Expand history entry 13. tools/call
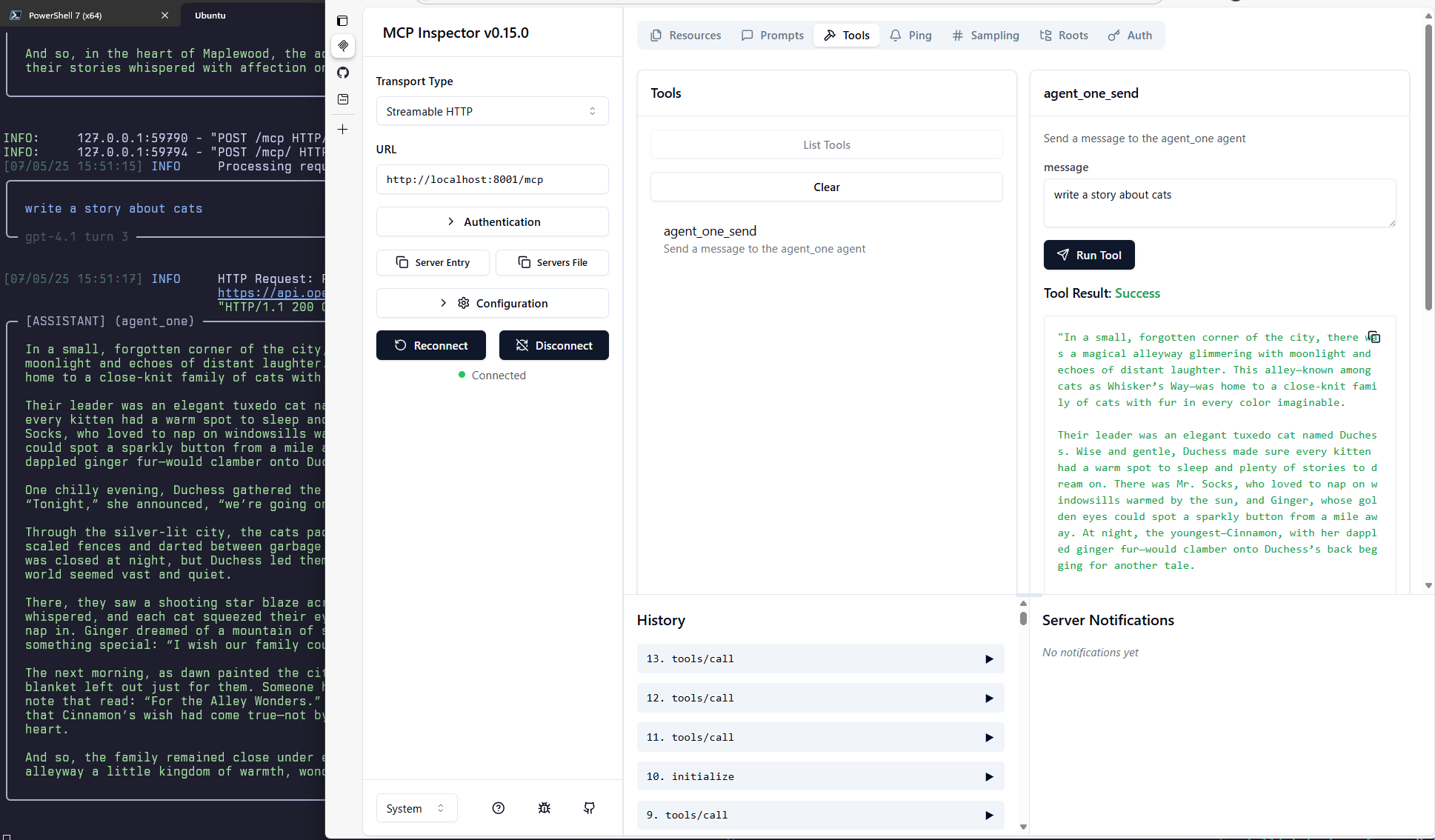The image size is (1435, 840). tap(819, 659)
